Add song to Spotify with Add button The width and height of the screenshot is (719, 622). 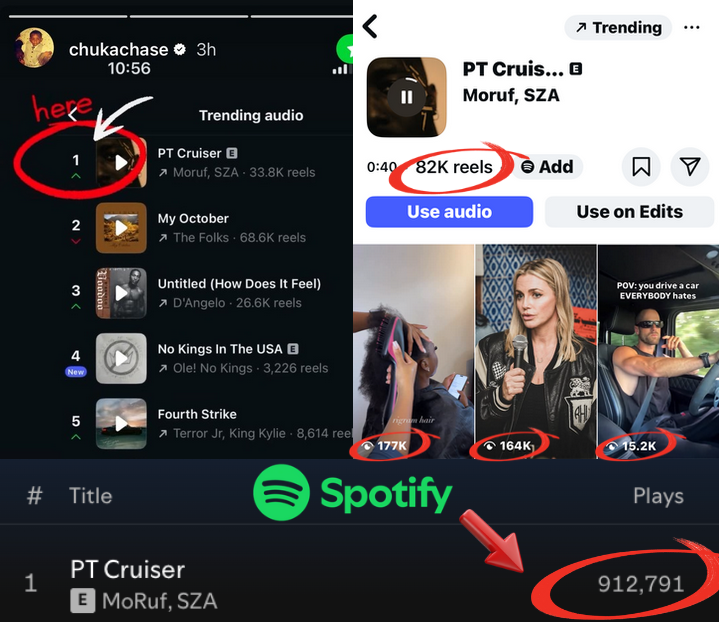[x=548, y=167]
